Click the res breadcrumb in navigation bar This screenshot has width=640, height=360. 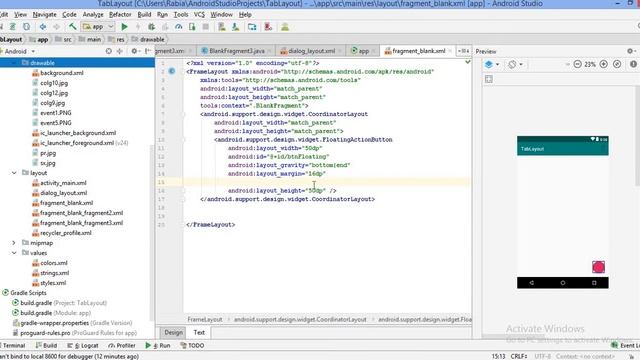[116, 40]
